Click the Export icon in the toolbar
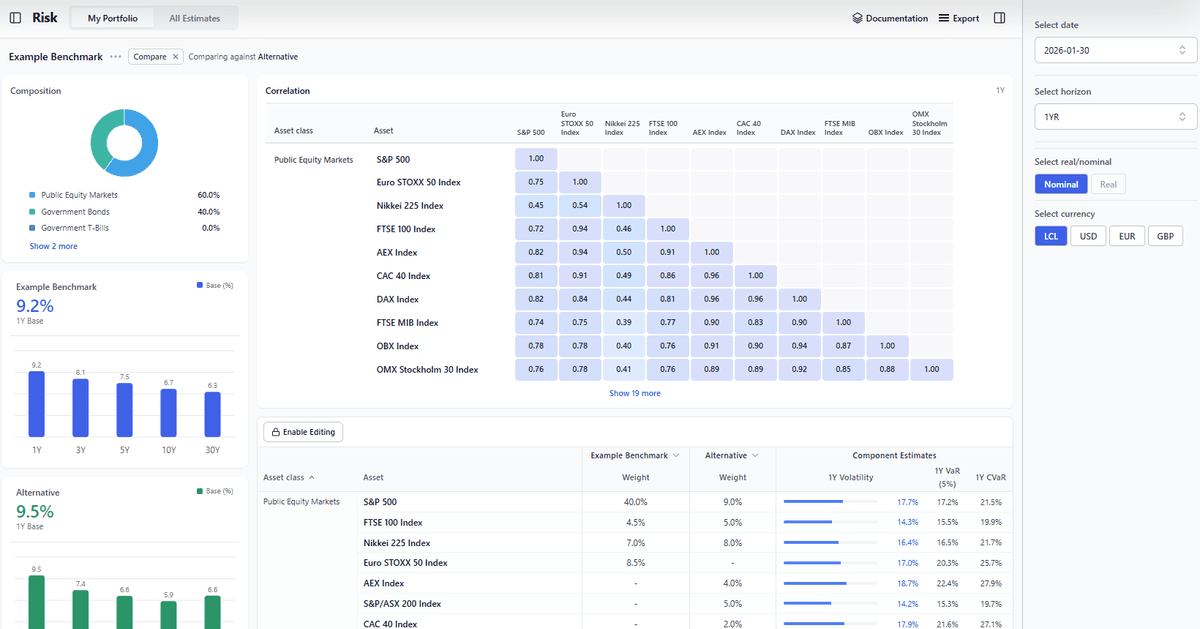Viewport: 1200px width, 629px height. pos(945,17)
